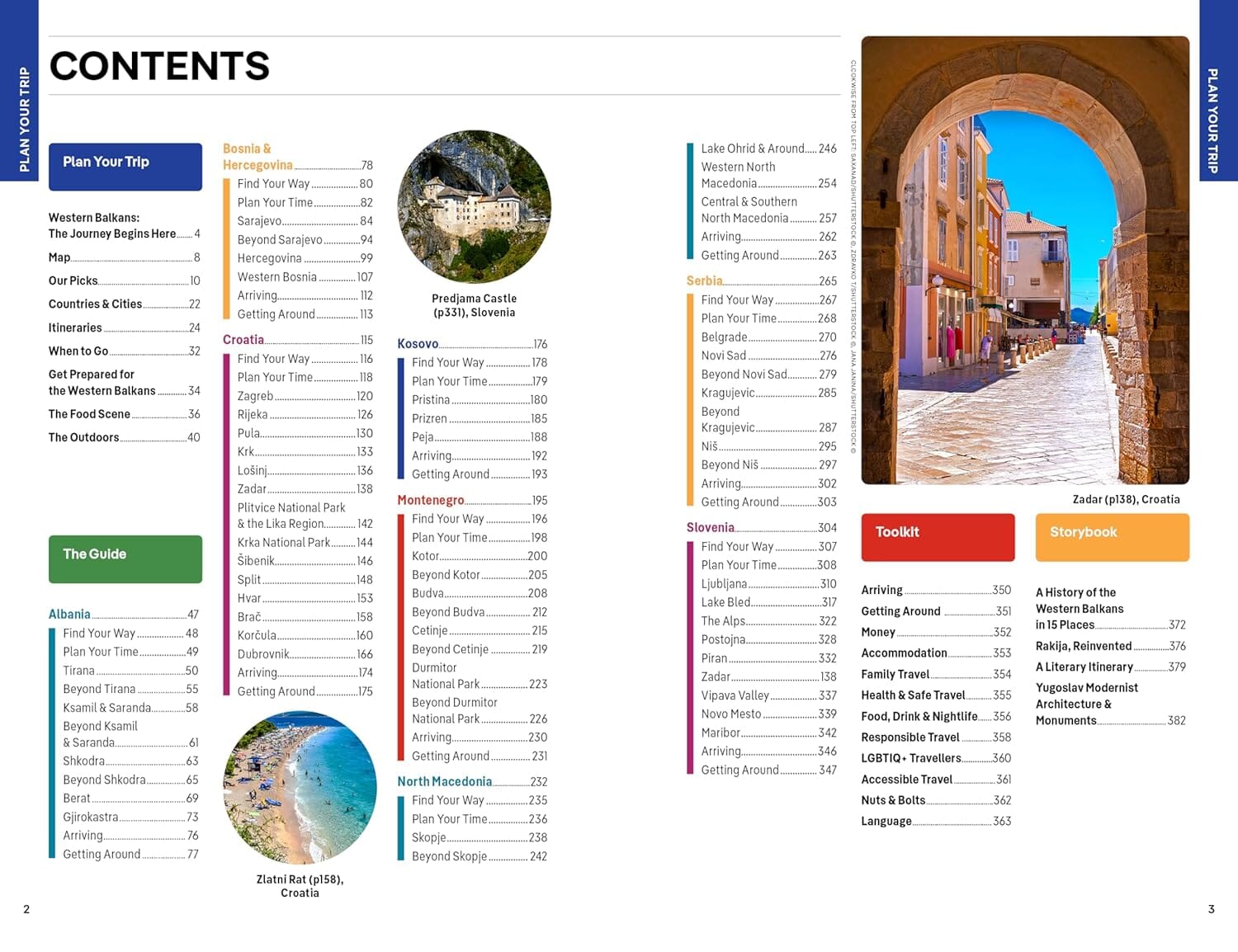Click the Kosovo chapter heading
The image size is (1238, 952).
[x=417, y=343]
